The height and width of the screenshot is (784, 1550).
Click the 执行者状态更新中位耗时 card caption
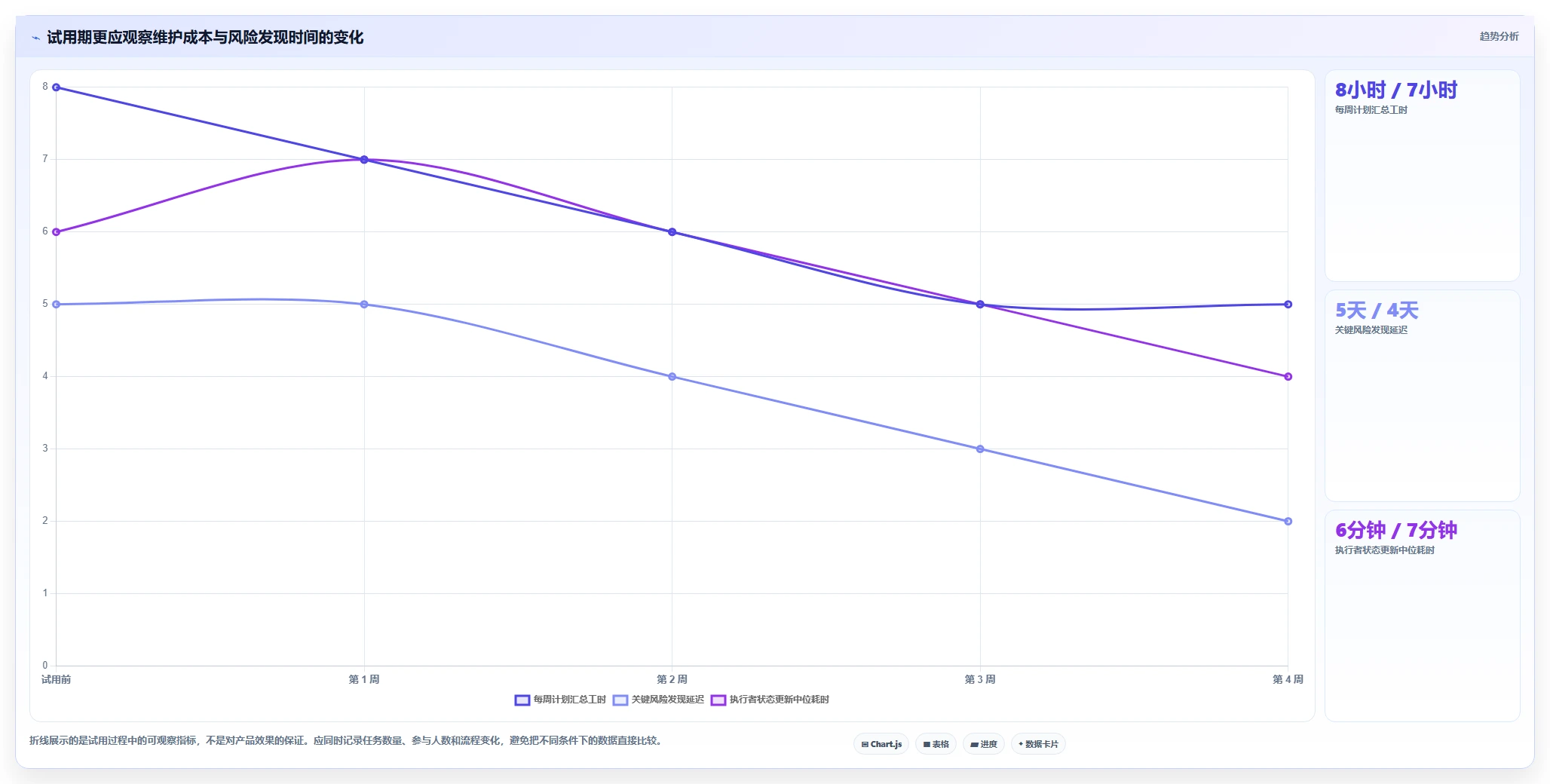click(x=1384, y=550)
